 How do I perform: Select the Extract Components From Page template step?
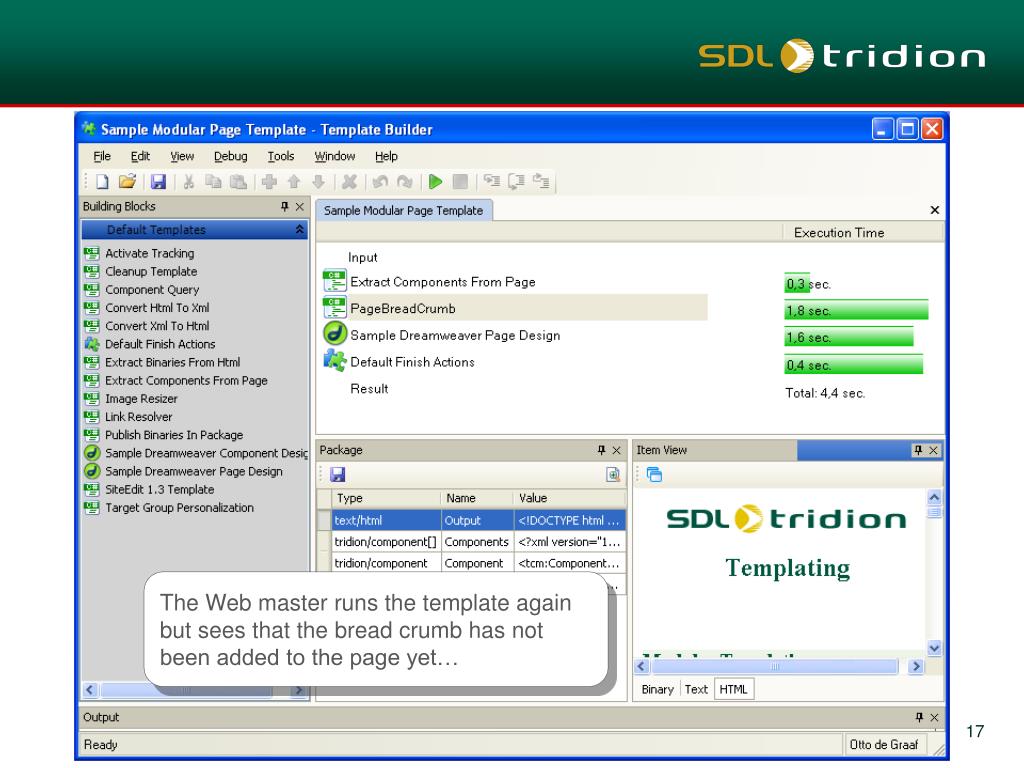tap(443, 281)
